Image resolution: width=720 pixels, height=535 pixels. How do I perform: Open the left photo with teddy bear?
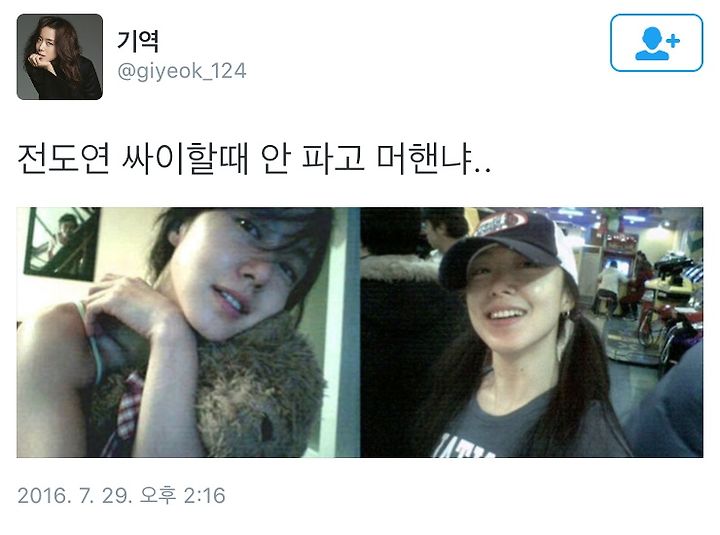tap(188, 332)
